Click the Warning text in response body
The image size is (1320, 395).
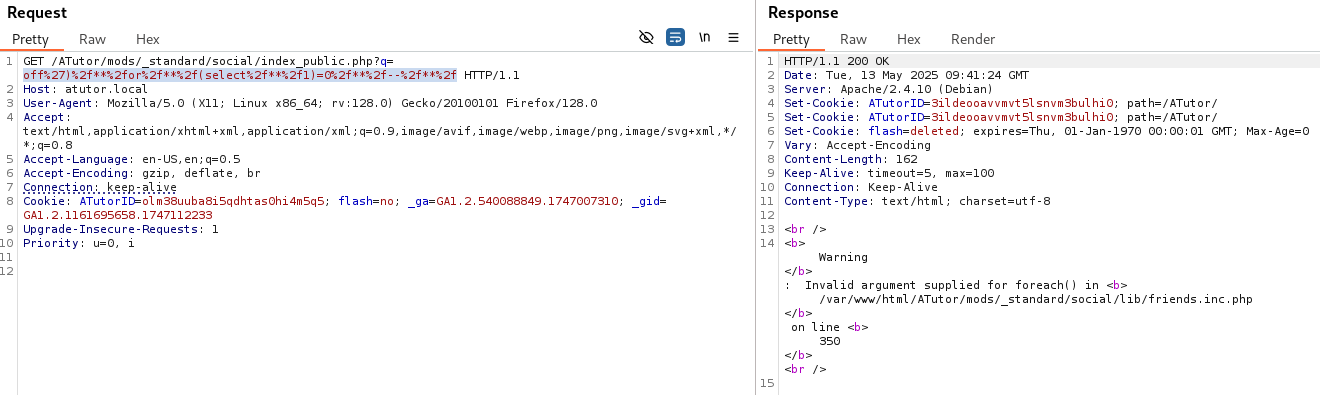point(843,257)
